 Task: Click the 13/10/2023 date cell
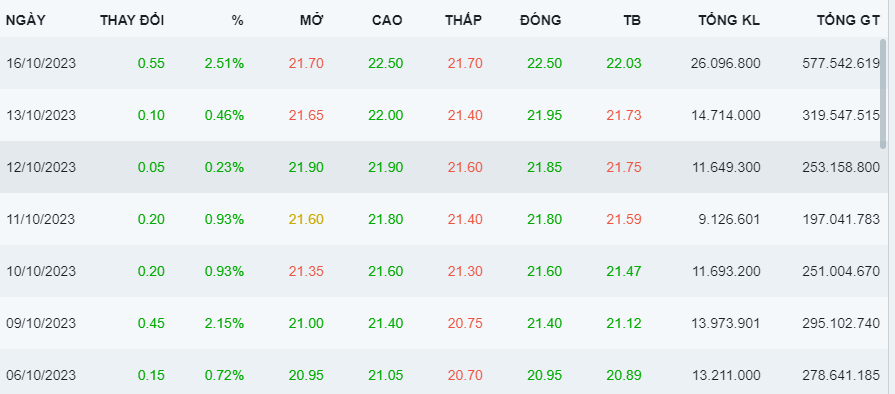[41, 115]
